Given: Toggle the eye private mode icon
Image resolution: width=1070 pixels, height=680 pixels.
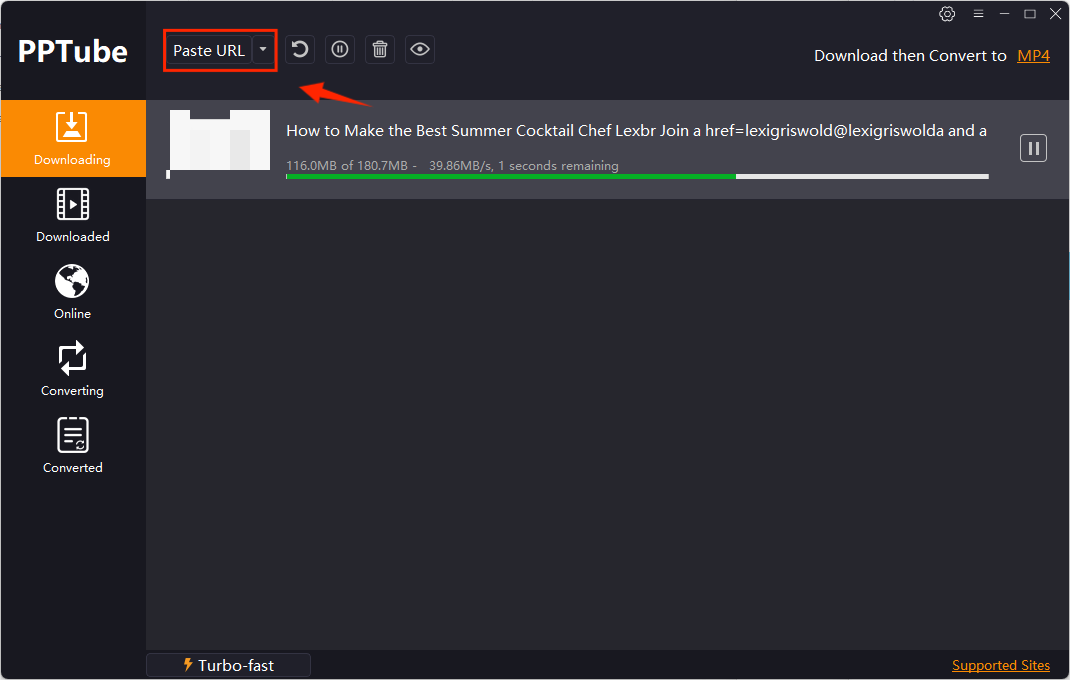Looking at the screenshot, I should pos(420,50).
